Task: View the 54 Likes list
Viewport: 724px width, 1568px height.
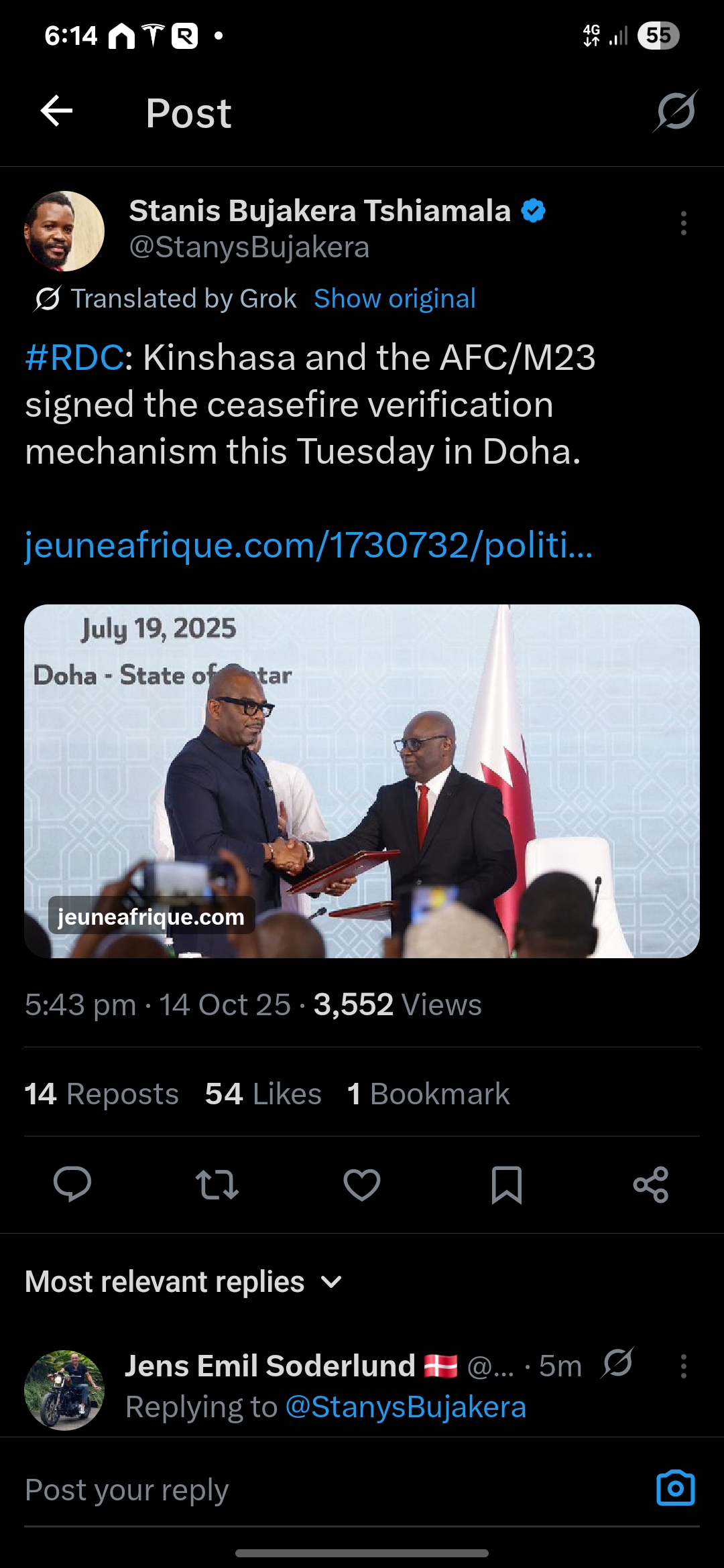Action: coord(263,1094)
